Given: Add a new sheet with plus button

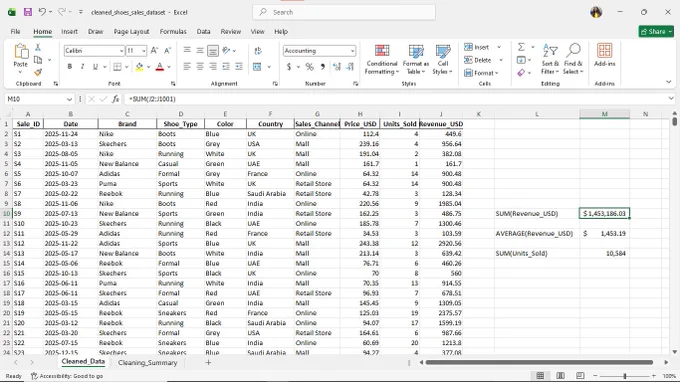Looking at the screenshot, I should click(x=208, y=362).
